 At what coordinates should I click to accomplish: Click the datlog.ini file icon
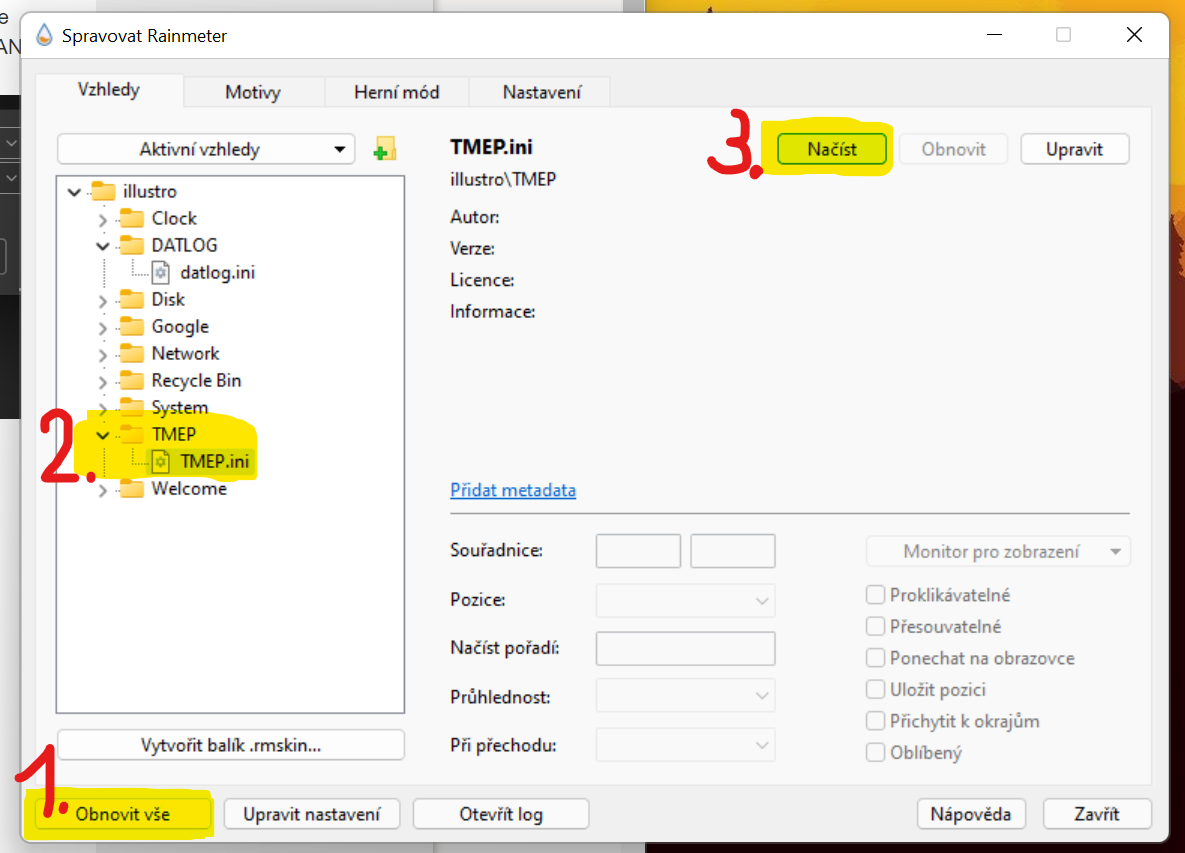coord(161,272)
